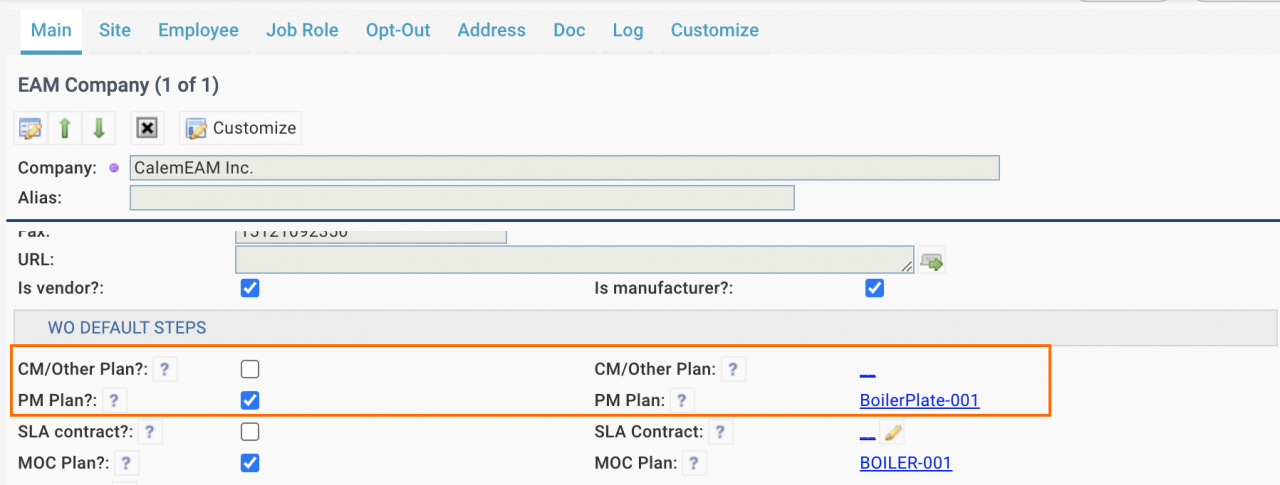Click the Customize toolbar button

pyautogui.click(x=241, y=128)
